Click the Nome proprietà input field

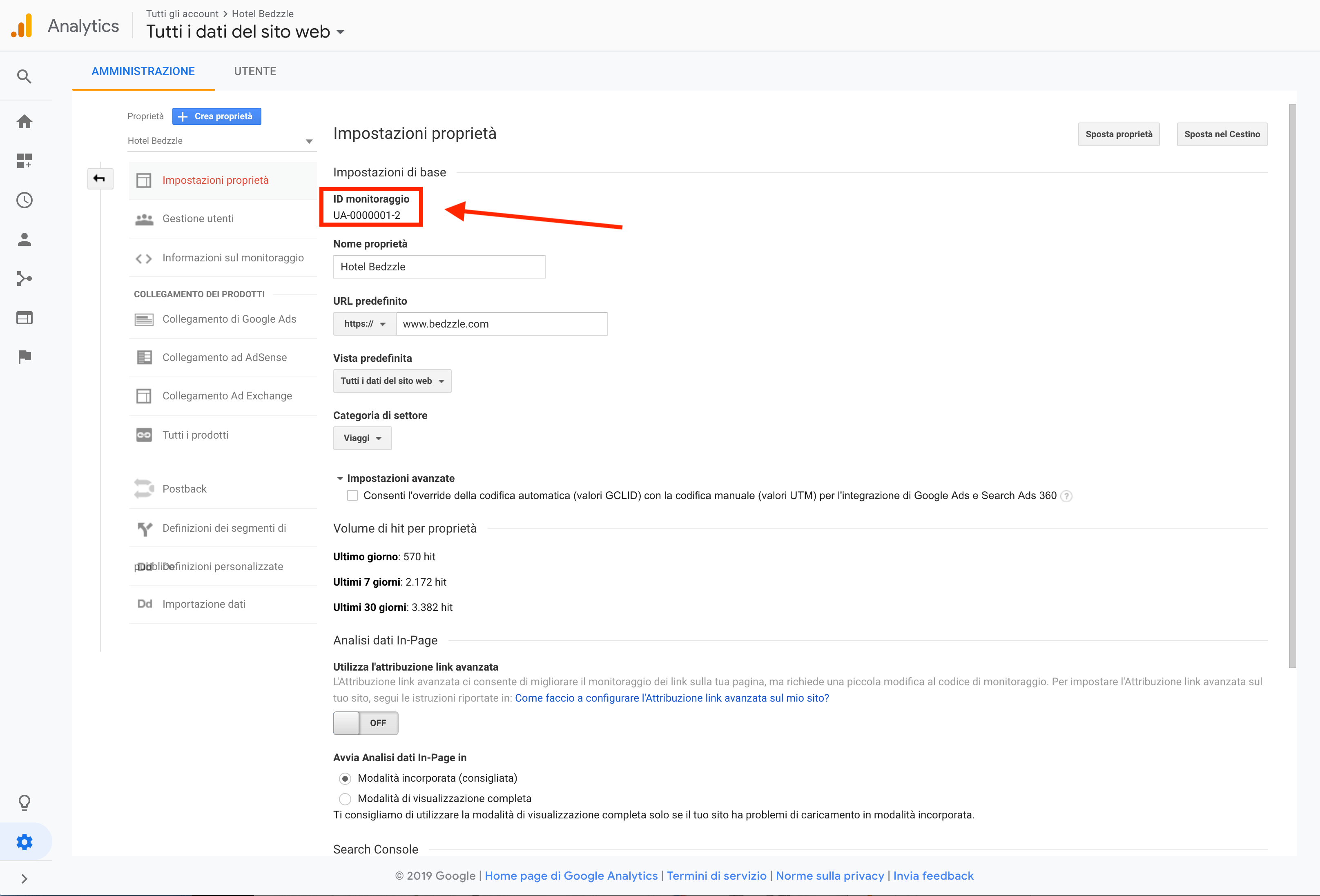tap(439, 267)
